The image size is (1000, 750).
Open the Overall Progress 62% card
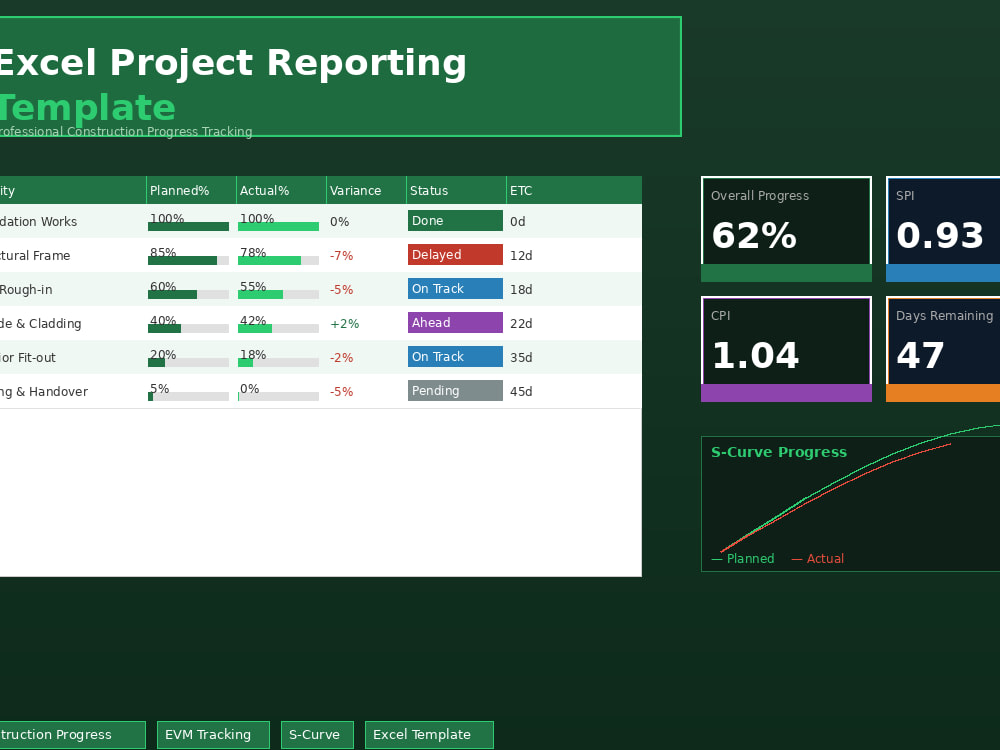coord(786,229)
